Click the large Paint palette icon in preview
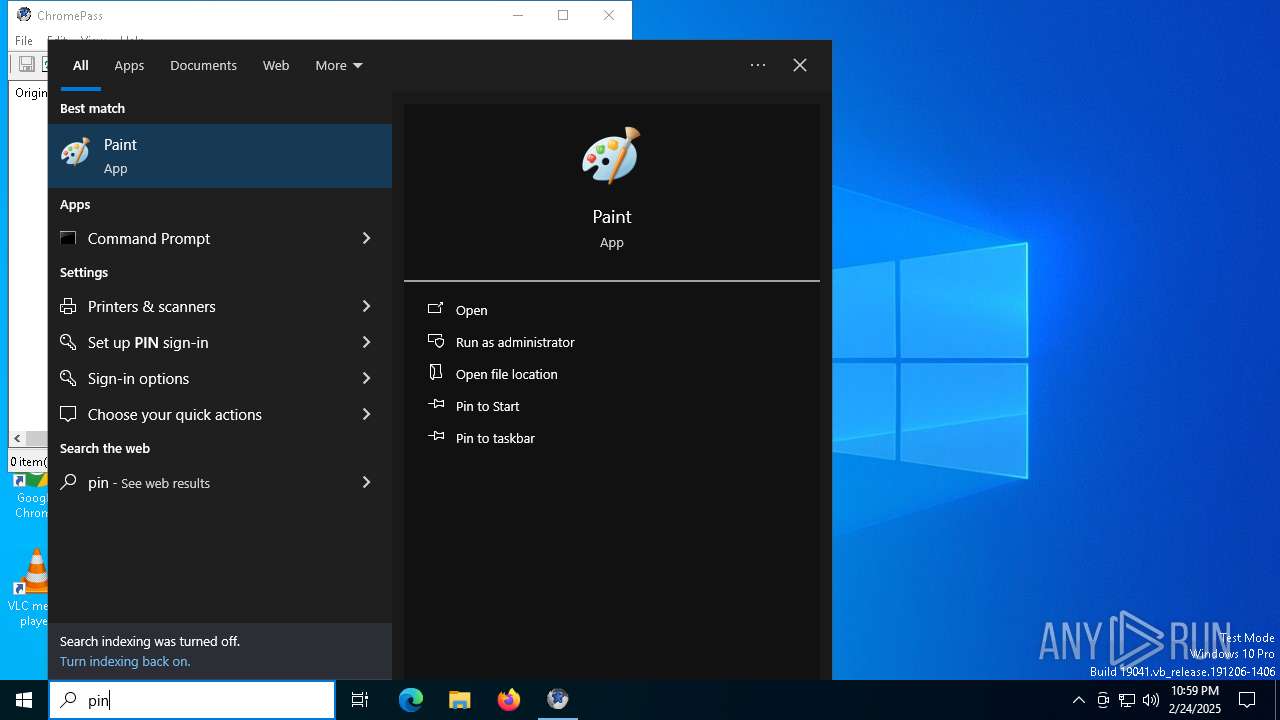This screenshot has width=1280, height=720. [611, 155]
